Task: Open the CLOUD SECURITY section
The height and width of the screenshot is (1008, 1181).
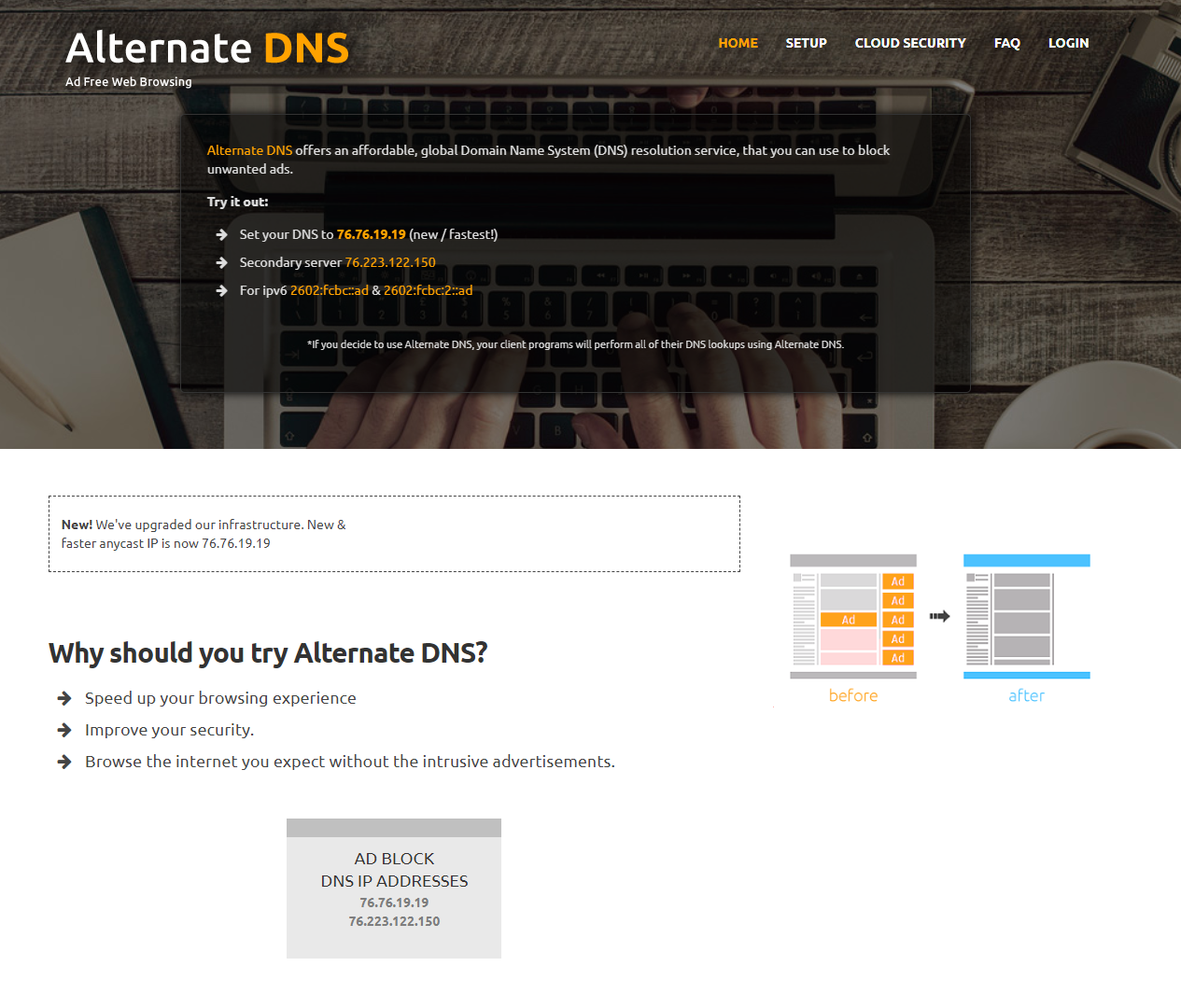Action: pos(910,43)
